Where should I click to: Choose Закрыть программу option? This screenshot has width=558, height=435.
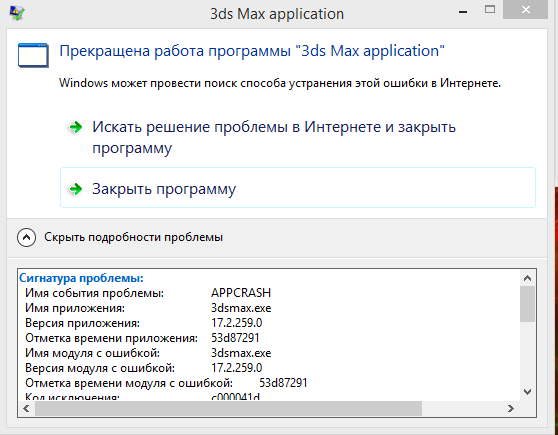(x=298, y=187)
